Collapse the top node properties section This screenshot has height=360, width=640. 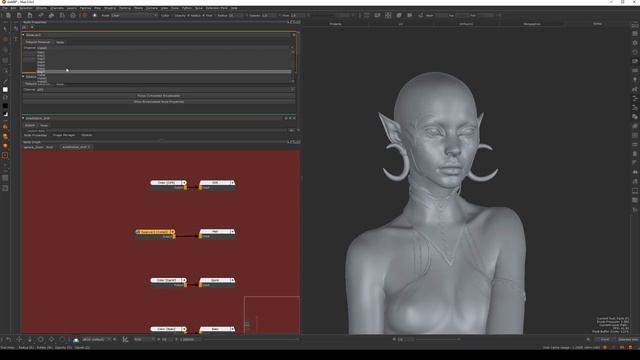23,35
